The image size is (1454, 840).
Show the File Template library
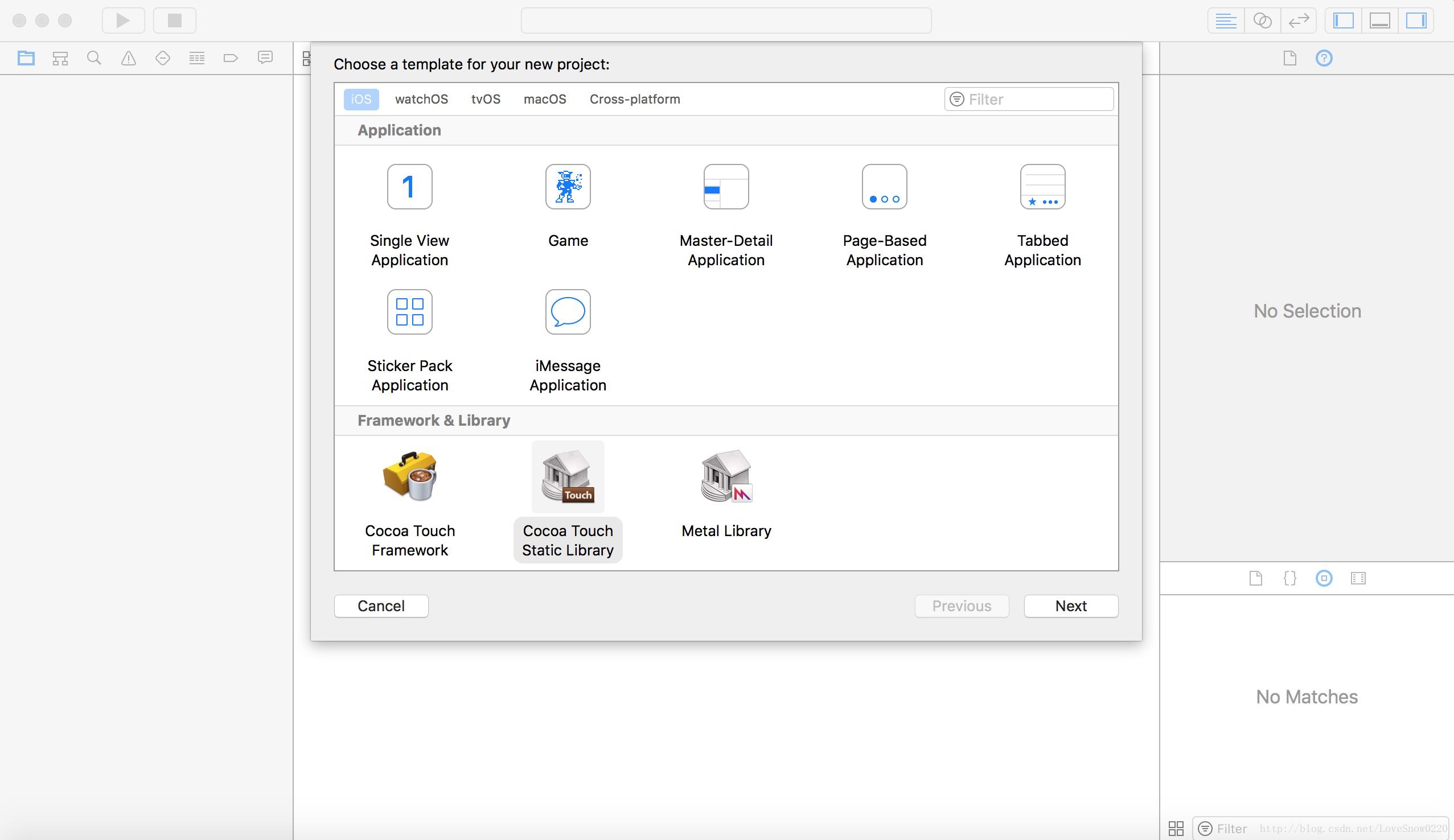[x=1256, y=578]
